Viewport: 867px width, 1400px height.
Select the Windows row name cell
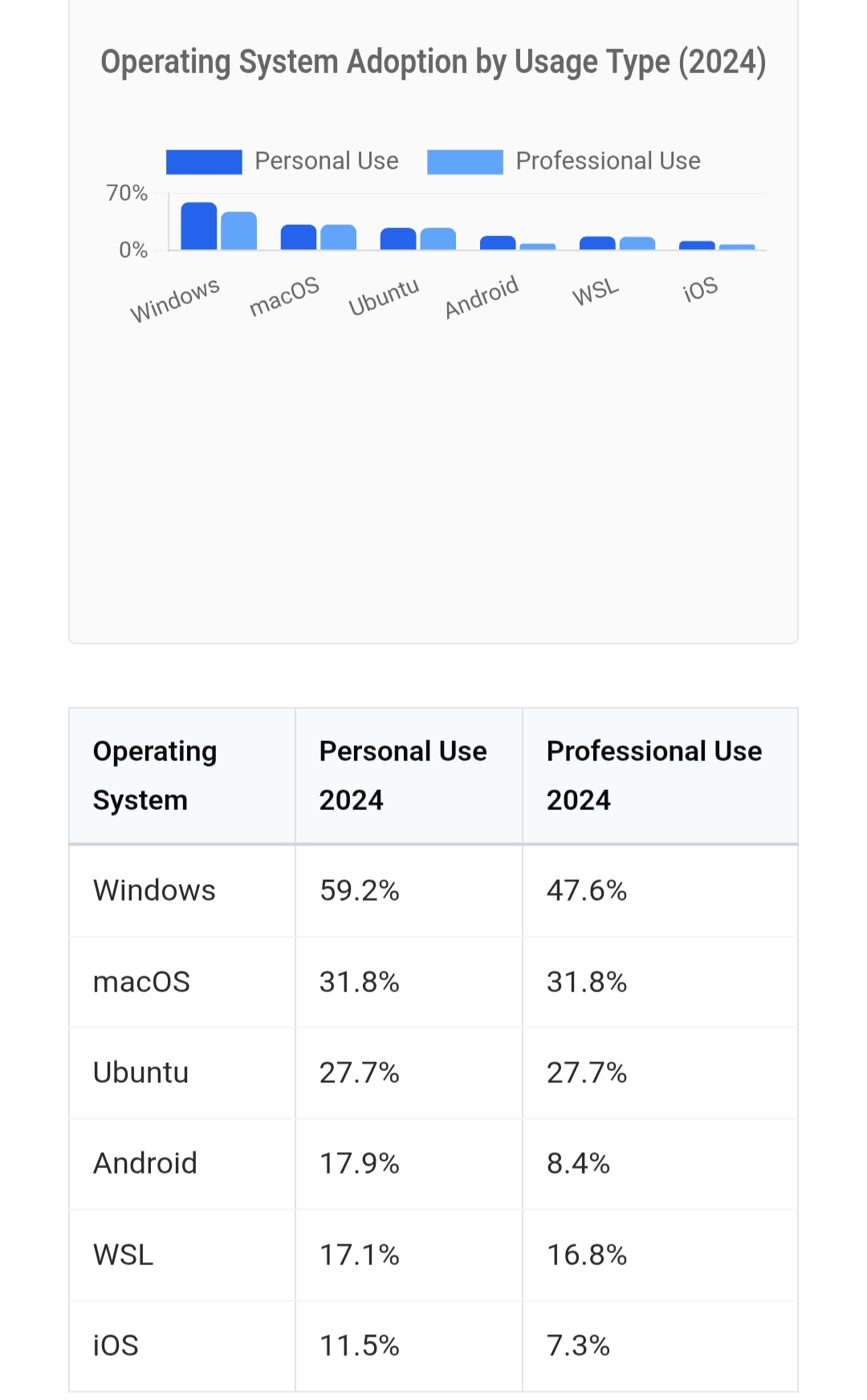click(154, 890)
